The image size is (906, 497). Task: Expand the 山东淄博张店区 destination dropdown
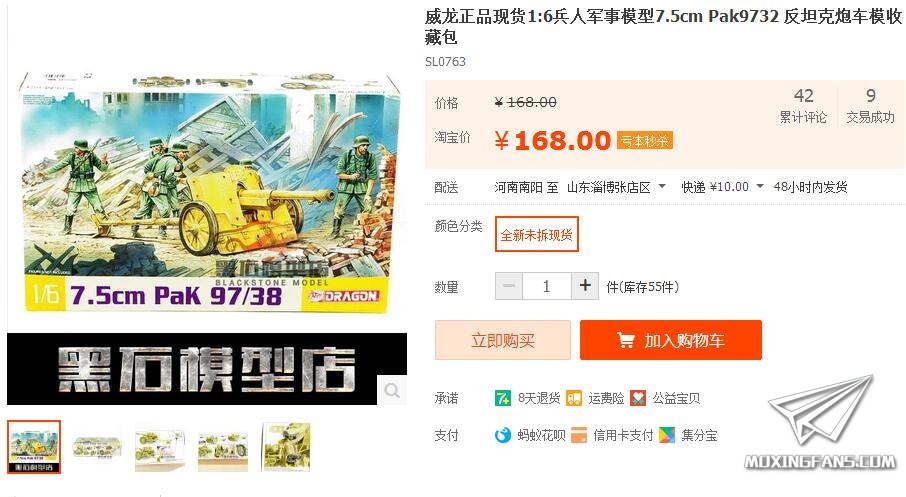coord(616,187)
